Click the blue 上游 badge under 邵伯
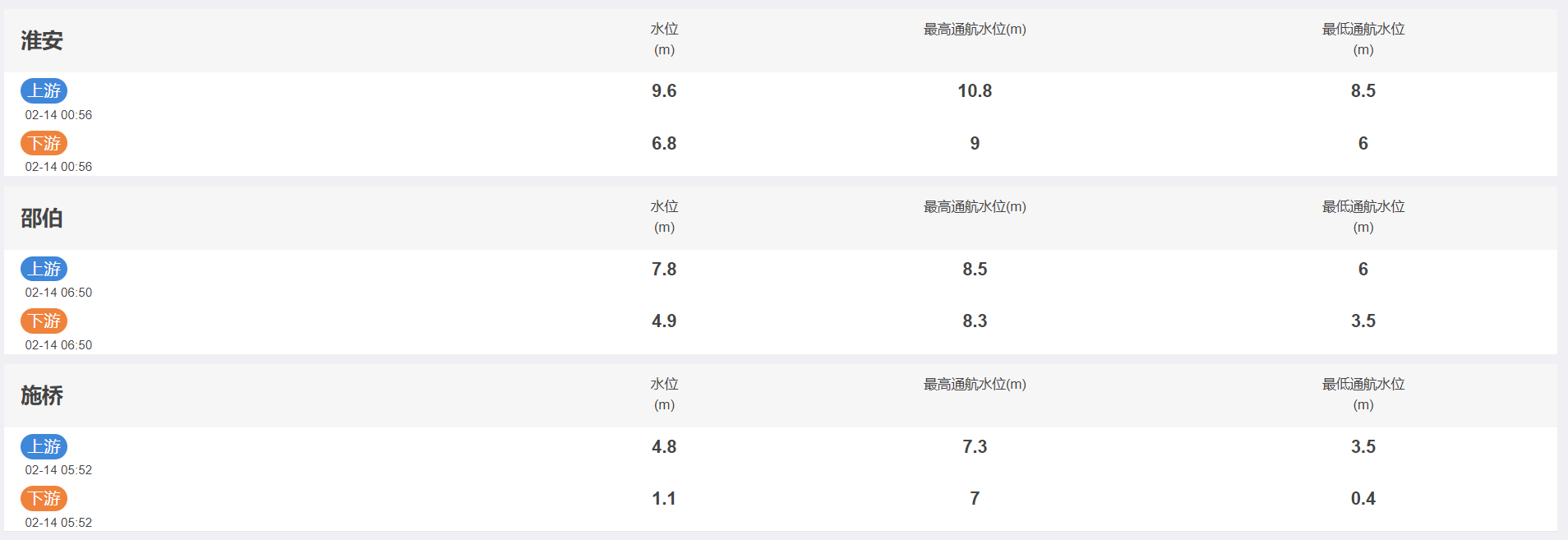 pyautogui.click(x=44, y=269)
